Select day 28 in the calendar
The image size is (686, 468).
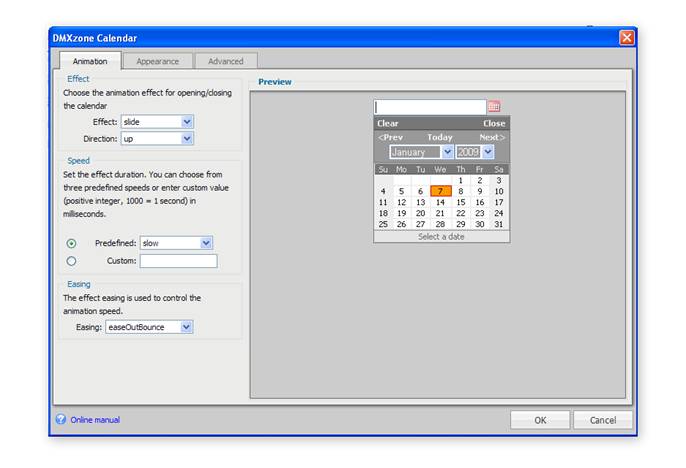coord(440,224)
